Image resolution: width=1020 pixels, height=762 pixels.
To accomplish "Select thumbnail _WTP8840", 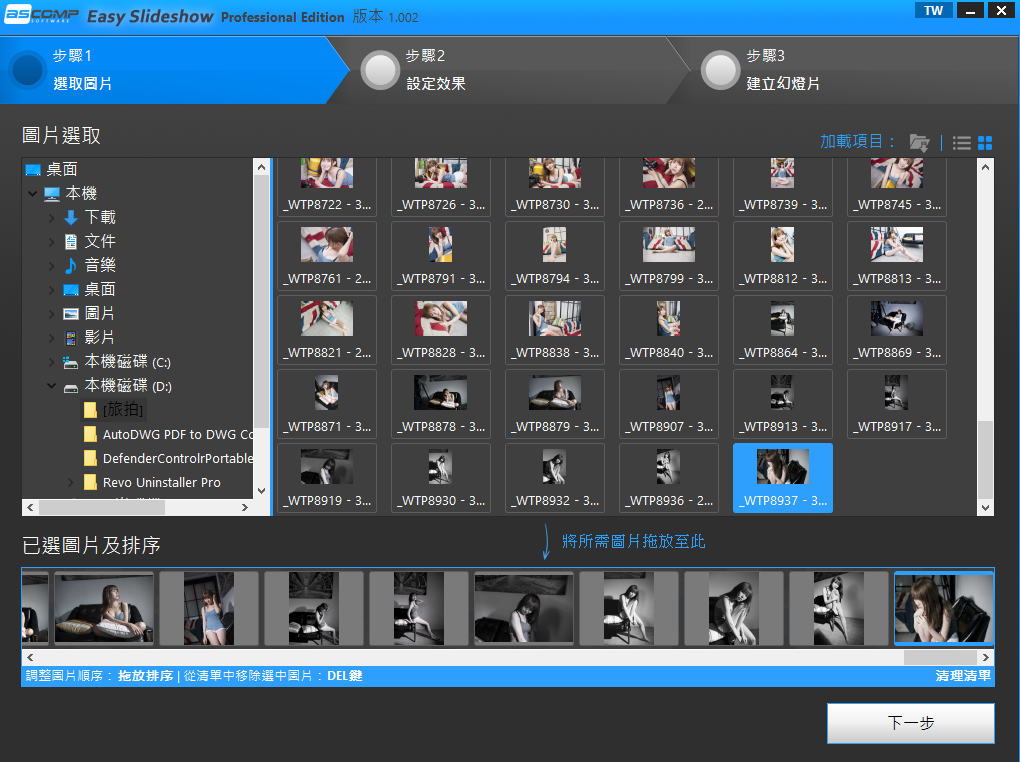I will [669, 330].
